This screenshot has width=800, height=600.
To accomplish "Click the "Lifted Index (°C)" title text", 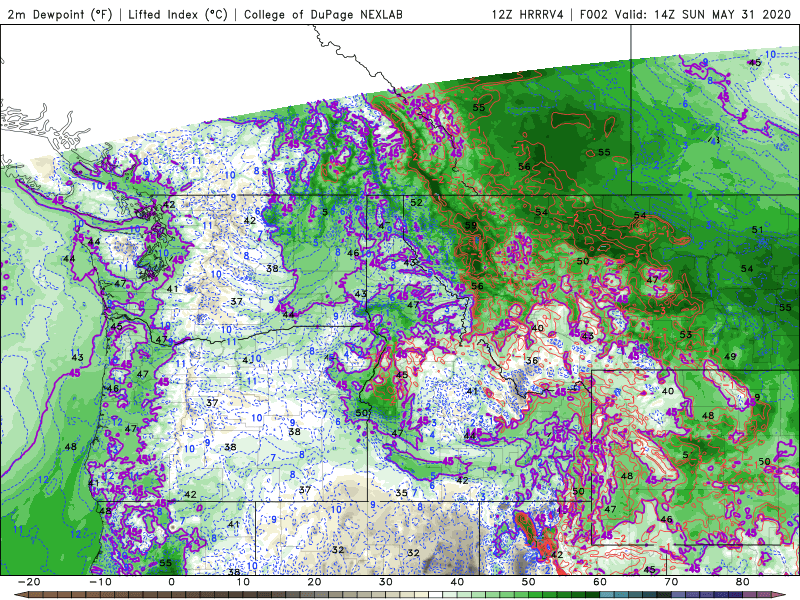I will click(x=178, y=14).
